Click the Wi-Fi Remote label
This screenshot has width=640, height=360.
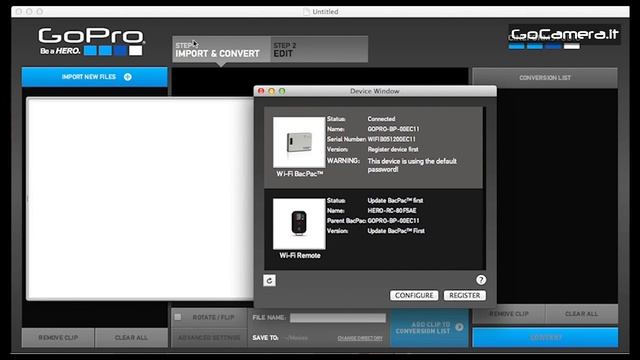click(x=300, y=256)
